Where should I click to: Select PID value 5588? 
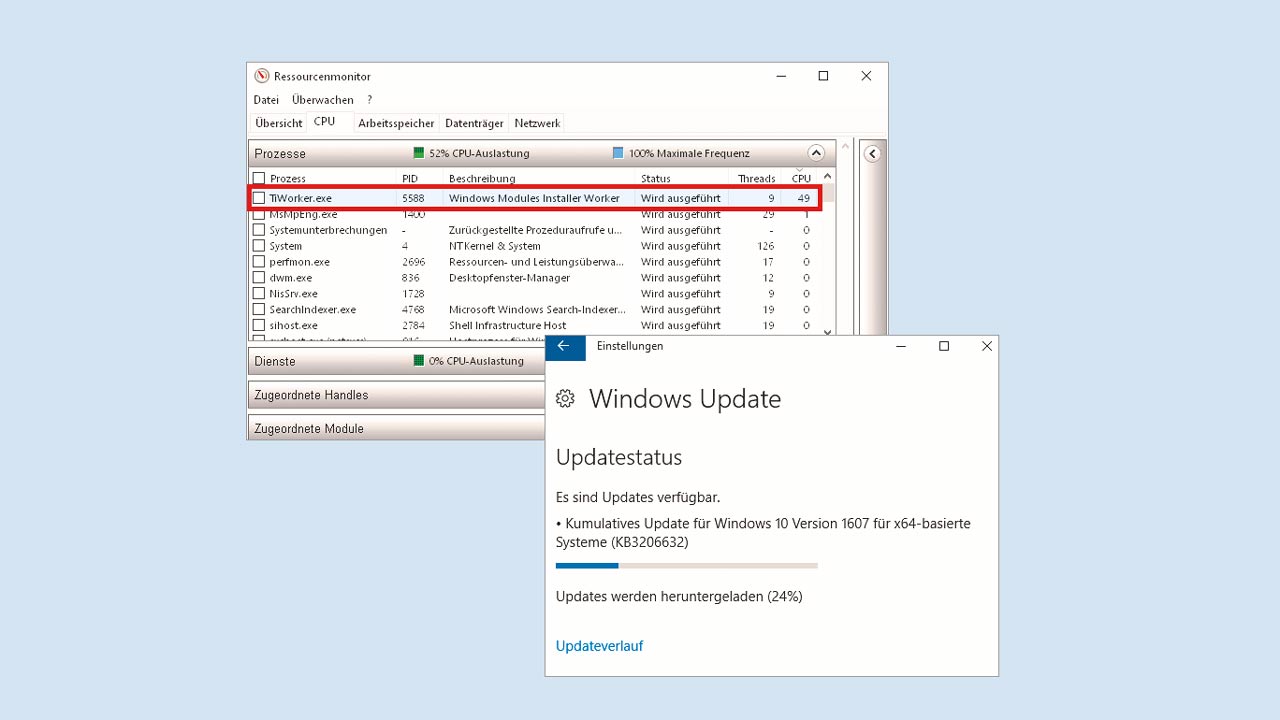pos(413,198)
